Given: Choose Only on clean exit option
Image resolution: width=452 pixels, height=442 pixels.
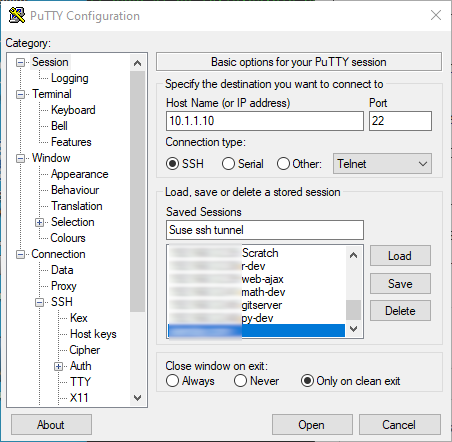Looking at the screenshot, I should coord(307,381).
